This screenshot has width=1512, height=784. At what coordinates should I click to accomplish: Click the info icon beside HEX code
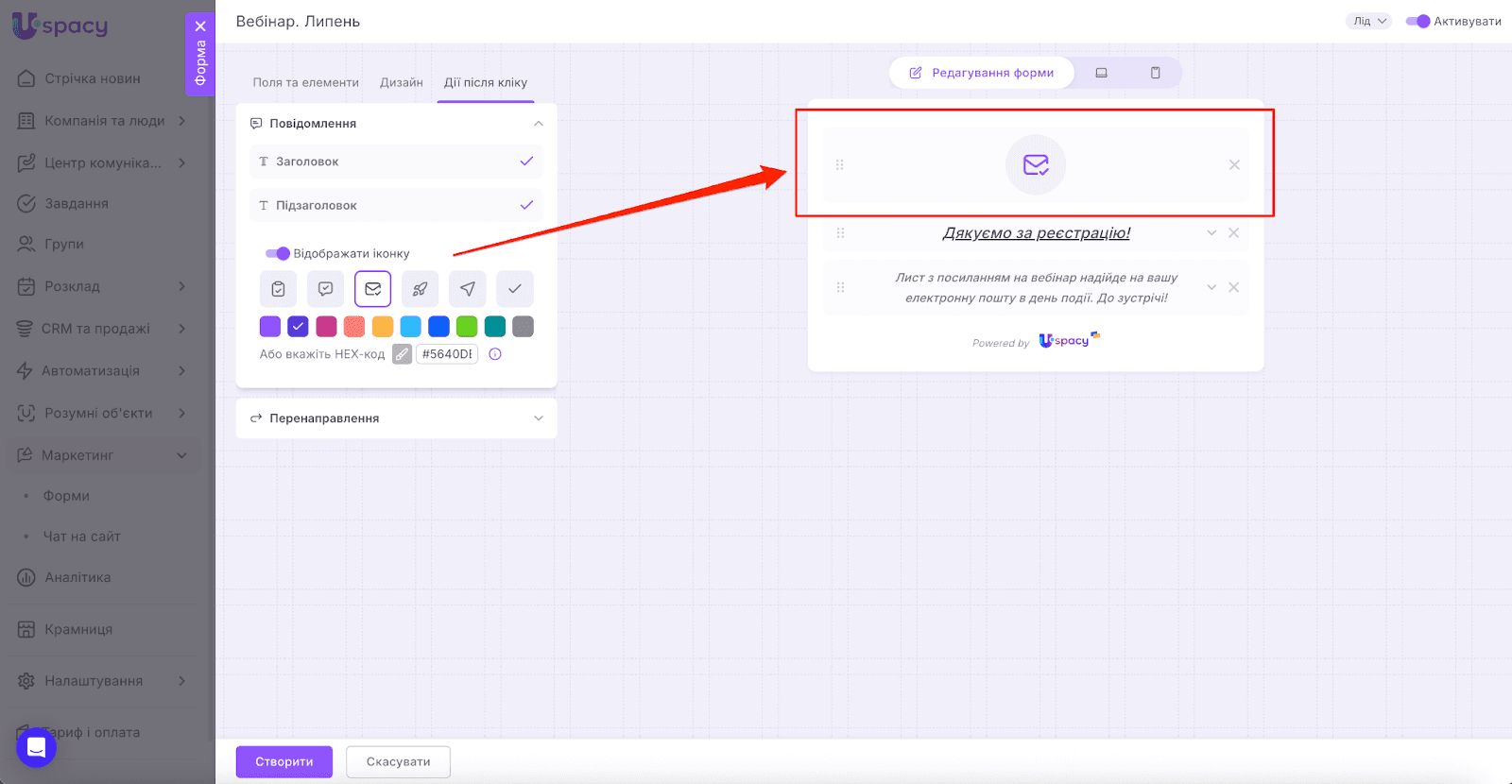[x=495, y=354]
